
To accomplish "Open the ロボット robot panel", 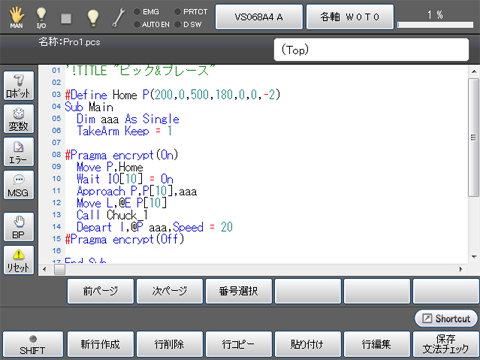I will (19, 86).
